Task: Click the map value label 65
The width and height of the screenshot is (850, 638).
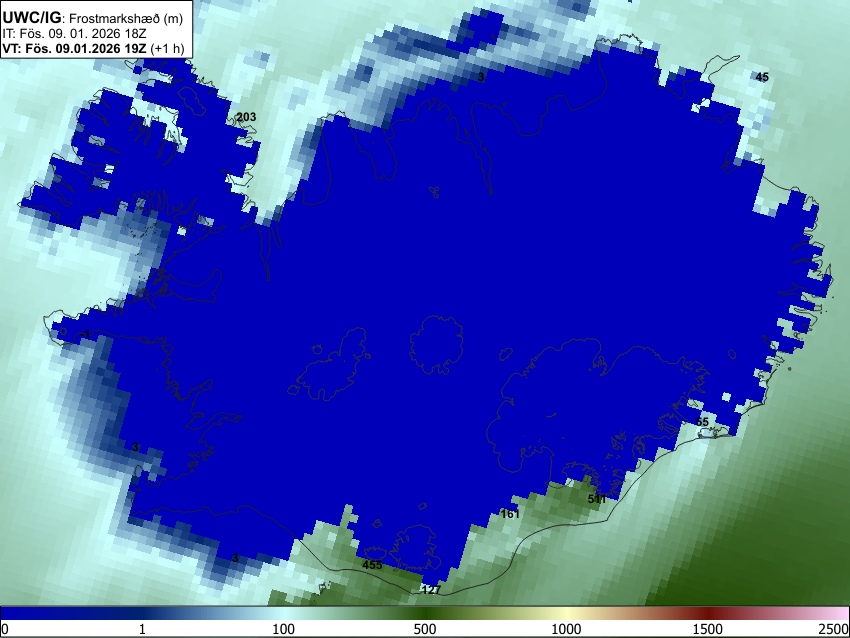Action: coord(702,422)
